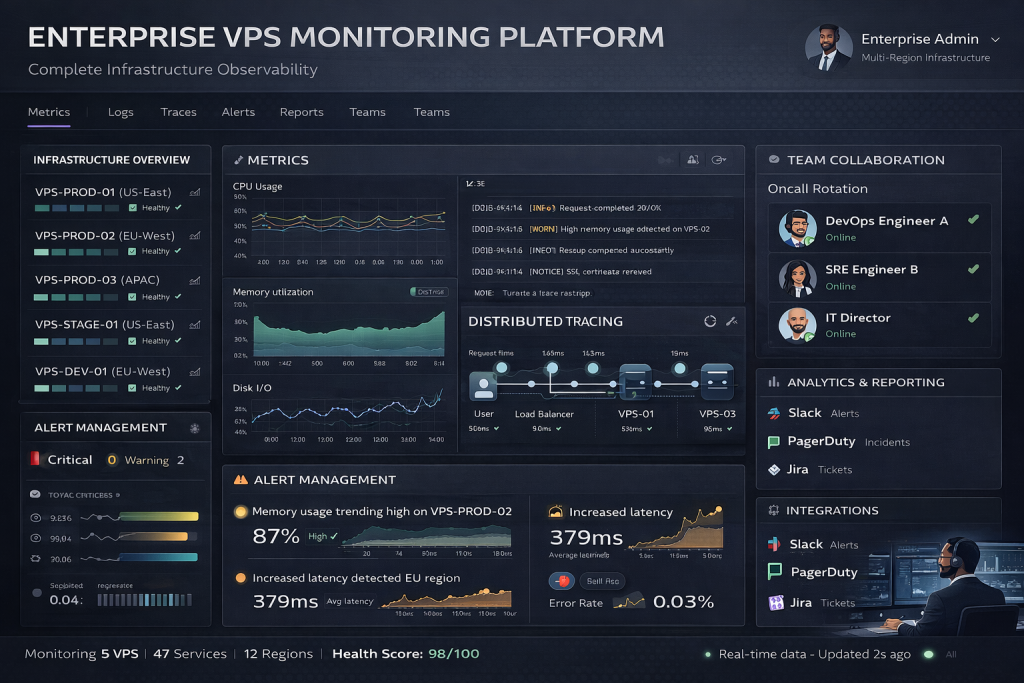This screenshot has width=1024, height=683.
Task: Click the yellow bar for 9.236 metric
Action: coord(159,516)
